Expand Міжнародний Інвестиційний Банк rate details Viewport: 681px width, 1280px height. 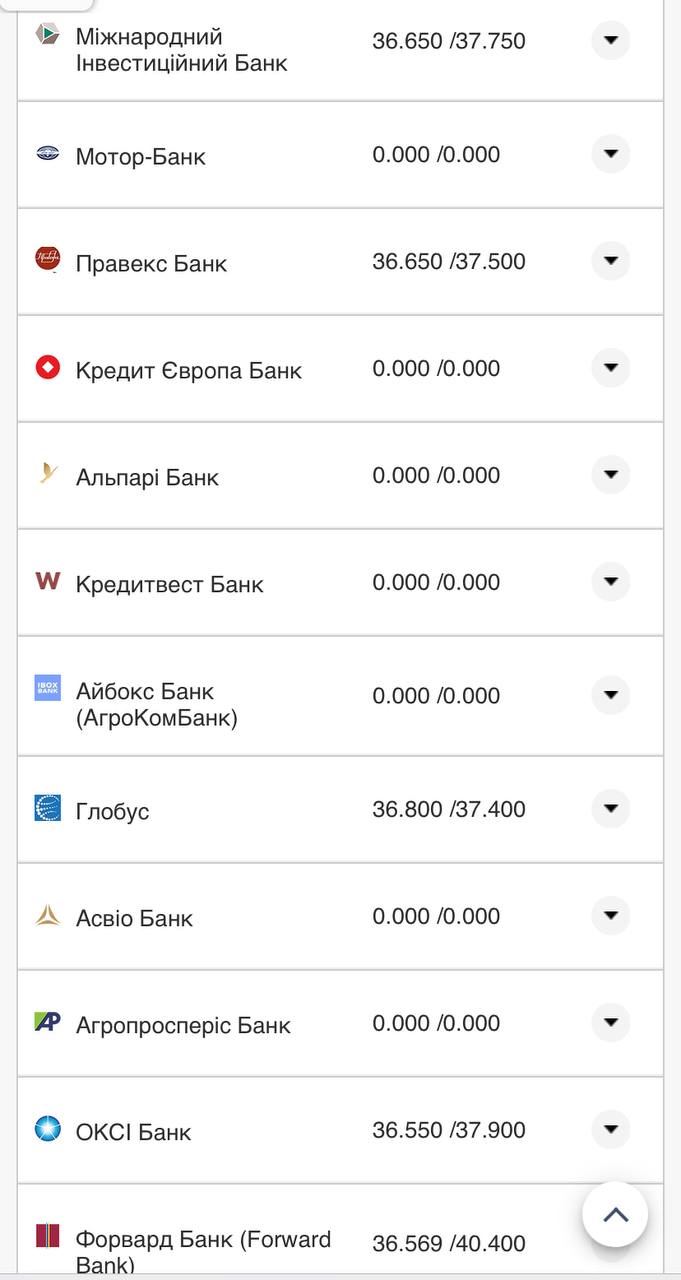611,41
